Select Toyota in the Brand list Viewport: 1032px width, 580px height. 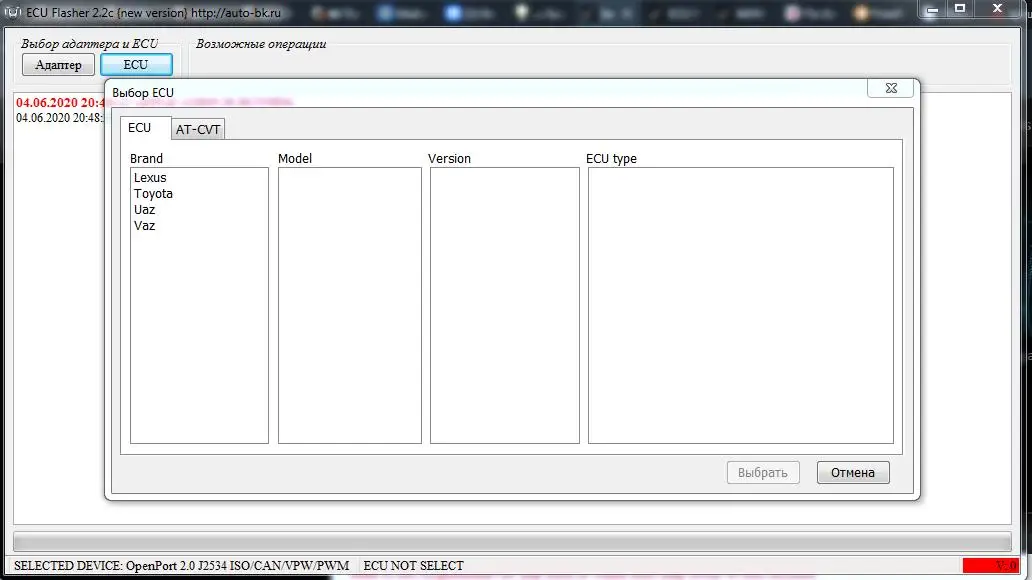pos(153,194)
